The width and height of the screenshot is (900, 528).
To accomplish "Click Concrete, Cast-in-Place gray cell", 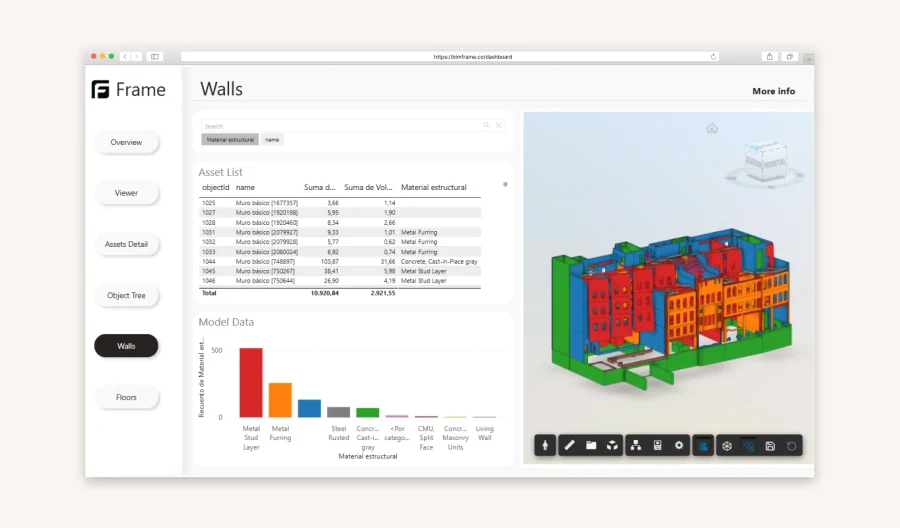I will pyautogui.click(x=439, y=262).
